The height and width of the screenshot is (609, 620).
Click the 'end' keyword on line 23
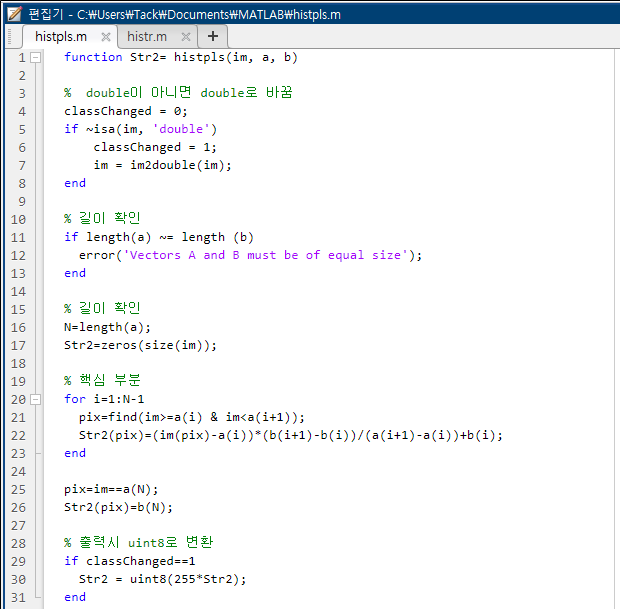point(75,453)
